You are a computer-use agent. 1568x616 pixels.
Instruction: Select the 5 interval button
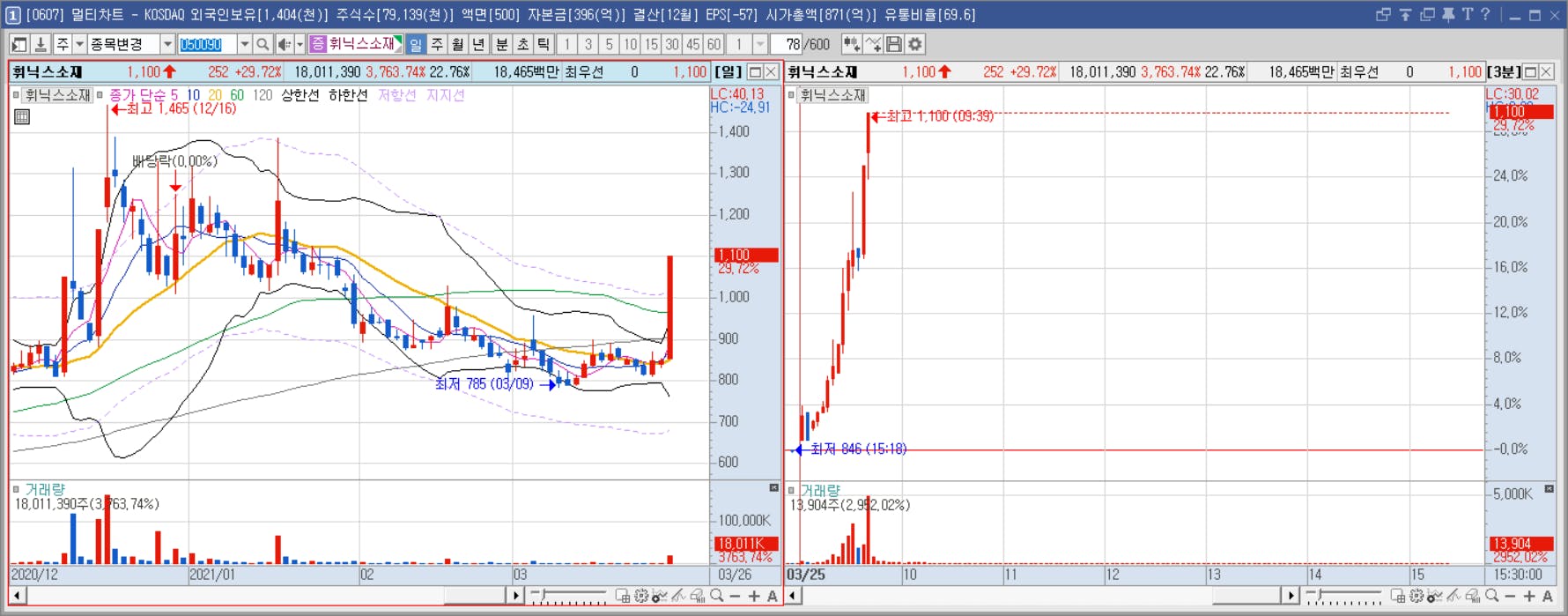610,44
